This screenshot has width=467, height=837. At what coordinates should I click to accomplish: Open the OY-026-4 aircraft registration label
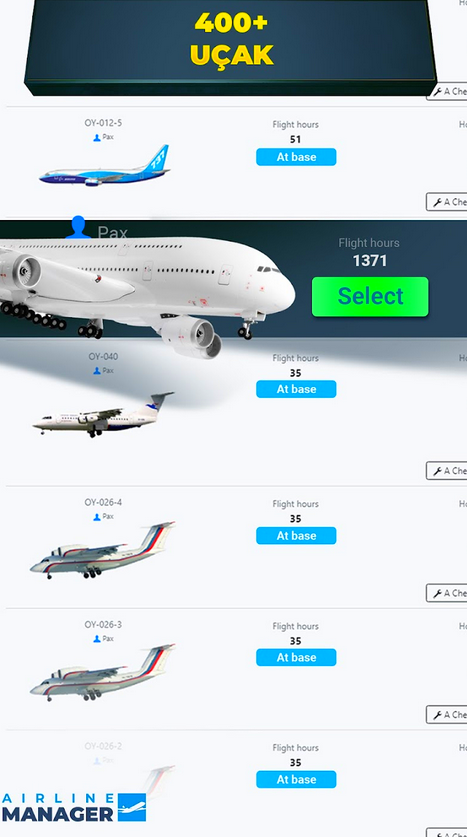(x=103, y=502)
